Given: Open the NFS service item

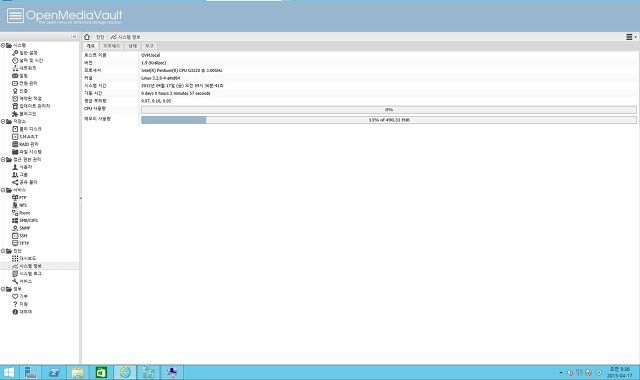Looking at the screenshot, I should click(19, 205).
